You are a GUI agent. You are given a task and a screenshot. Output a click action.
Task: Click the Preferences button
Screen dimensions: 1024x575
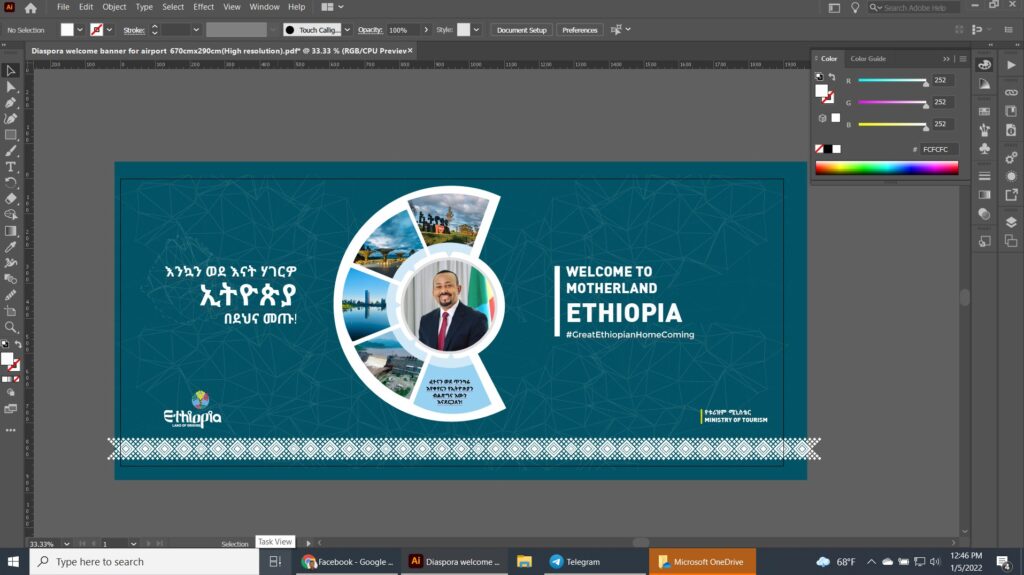tap(579, 30)
